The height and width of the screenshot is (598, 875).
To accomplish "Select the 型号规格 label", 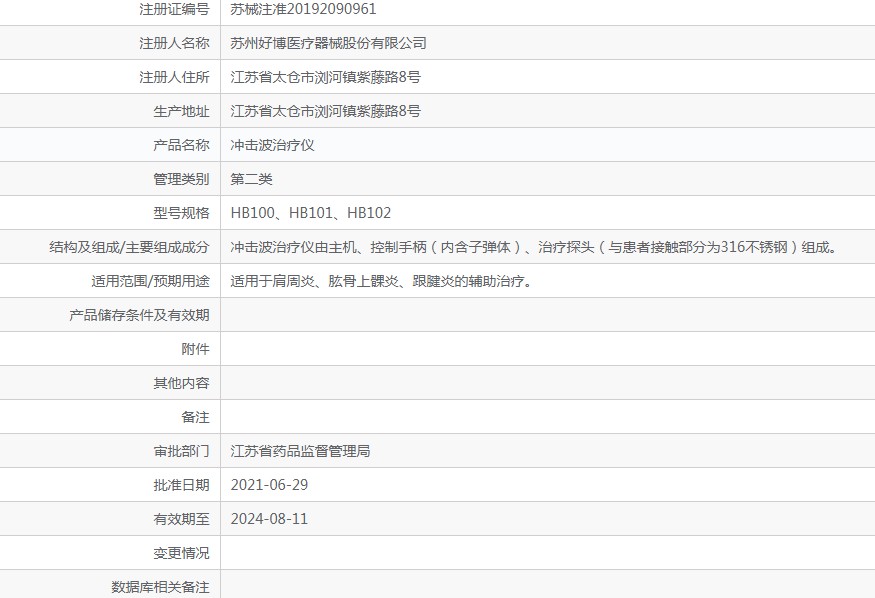I will click(x=181, y=213).
